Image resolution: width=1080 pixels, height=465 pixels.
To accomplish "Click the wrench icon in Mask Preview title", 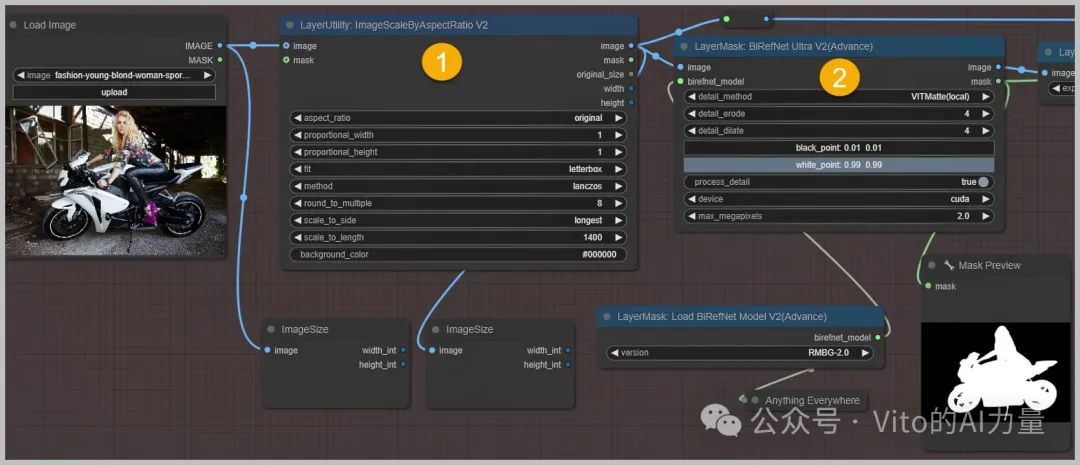I will 948,265.
